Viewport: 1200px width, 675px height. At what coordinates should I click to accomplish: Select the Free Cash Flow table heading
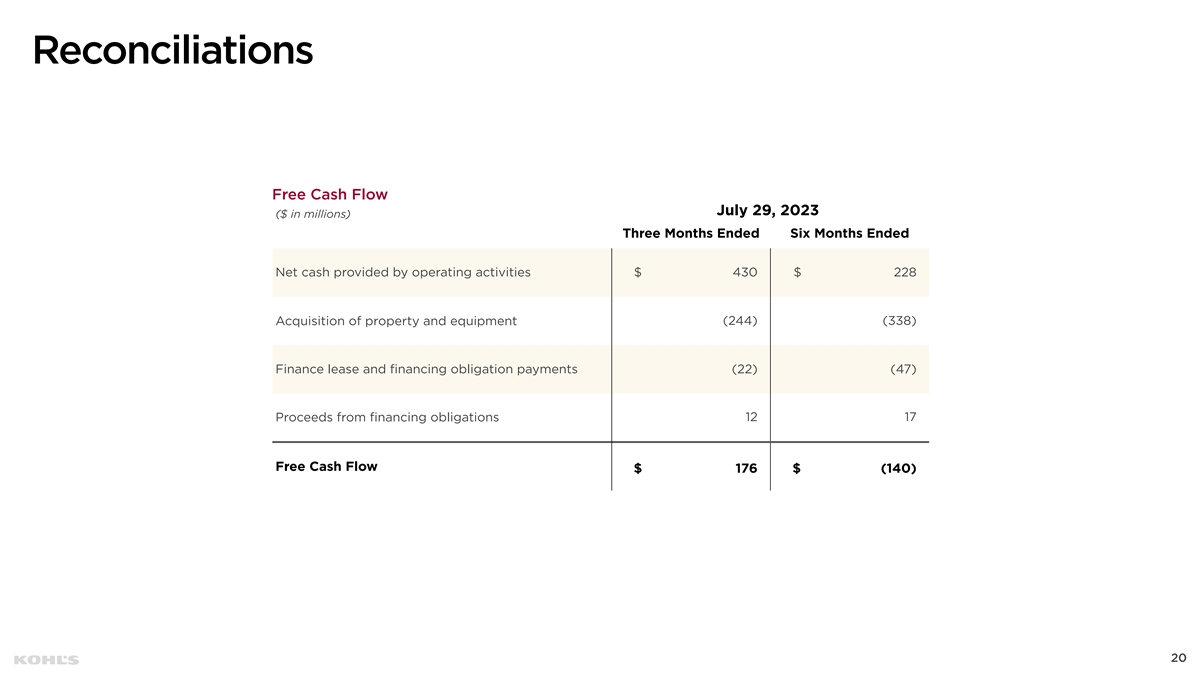click(330, 194)
